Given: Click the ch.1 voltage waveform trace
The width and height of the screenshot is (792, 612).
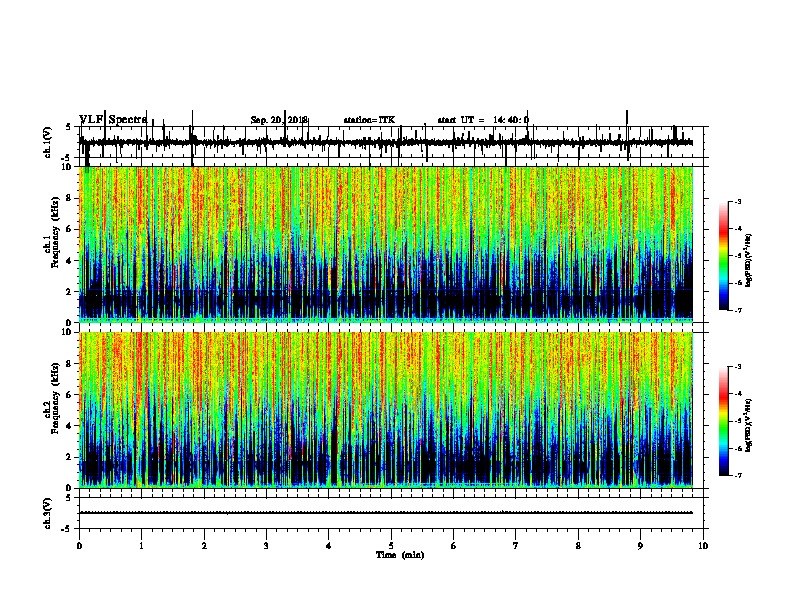Looking at the screenshot, I should [x=386, y=143].
